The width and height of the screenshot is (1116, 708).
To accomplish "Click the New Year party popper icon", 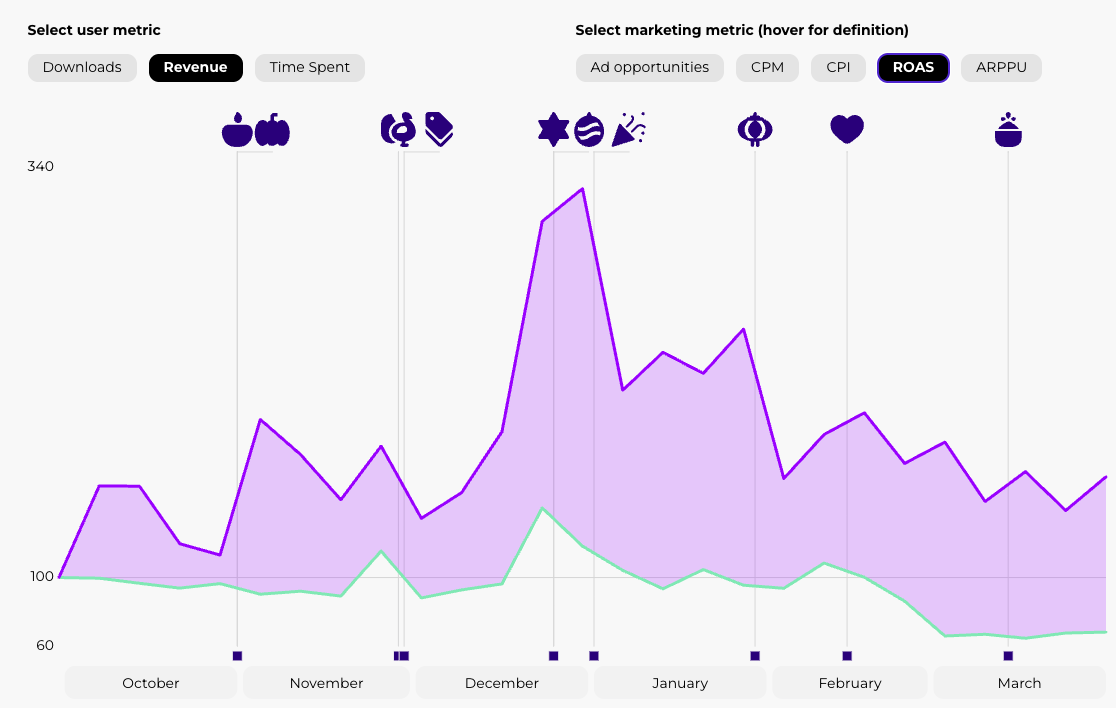I will tap(629, 129).
